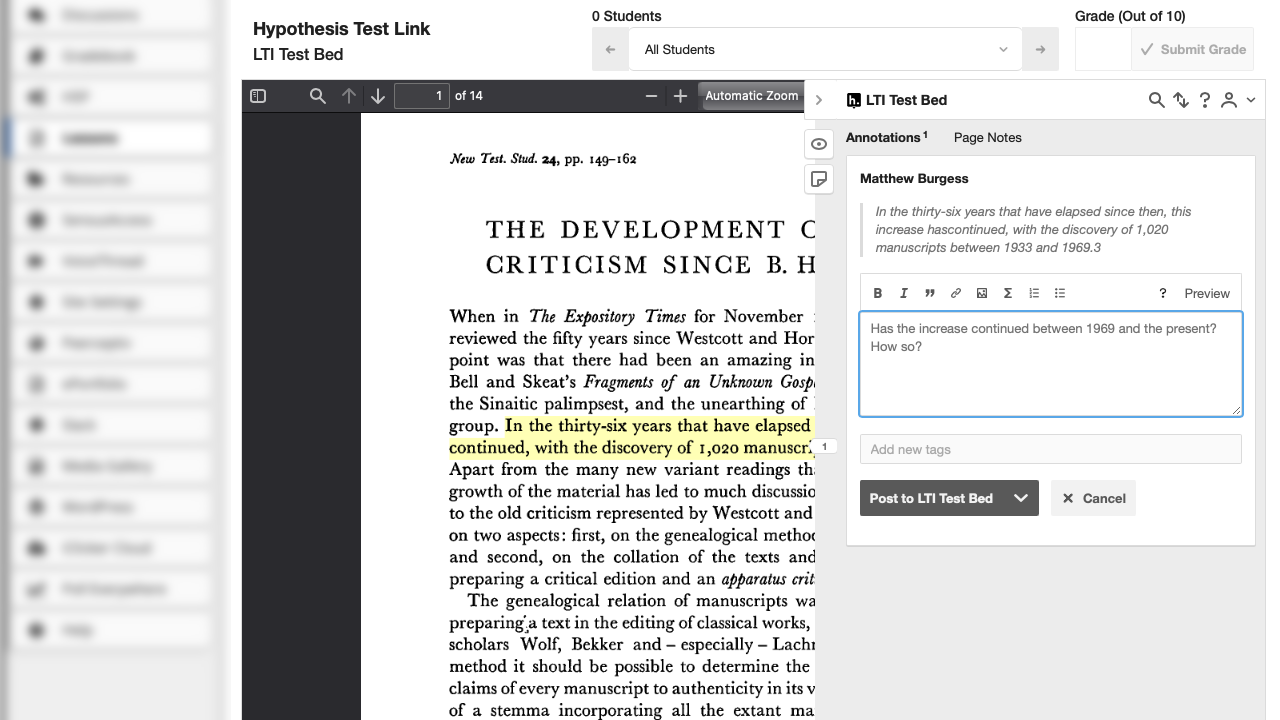Zoom out with the minus icon

coord(651,96)
